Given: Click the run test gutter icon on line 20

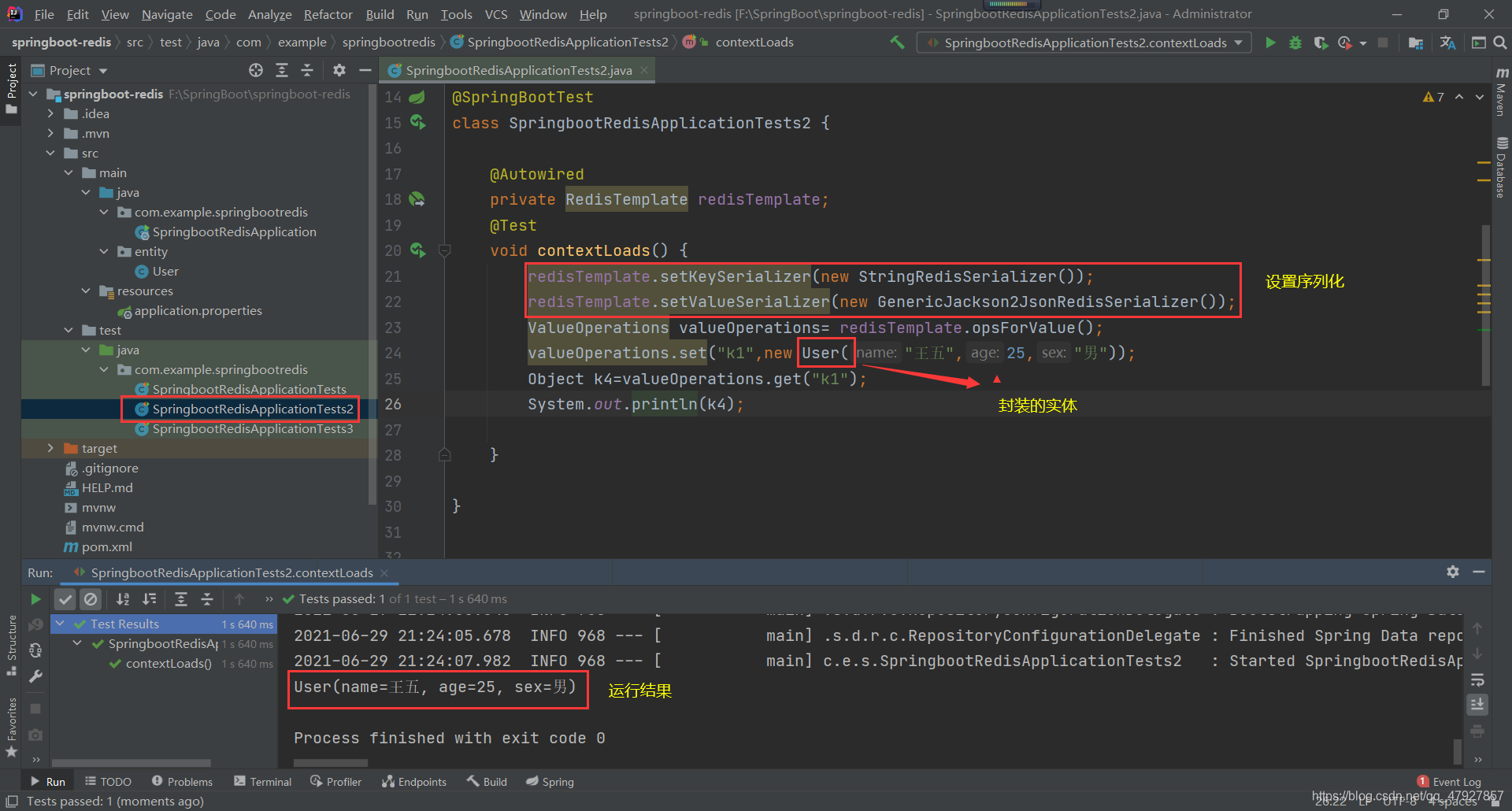Looking at the screenshot, I should (x=417, y=250).
